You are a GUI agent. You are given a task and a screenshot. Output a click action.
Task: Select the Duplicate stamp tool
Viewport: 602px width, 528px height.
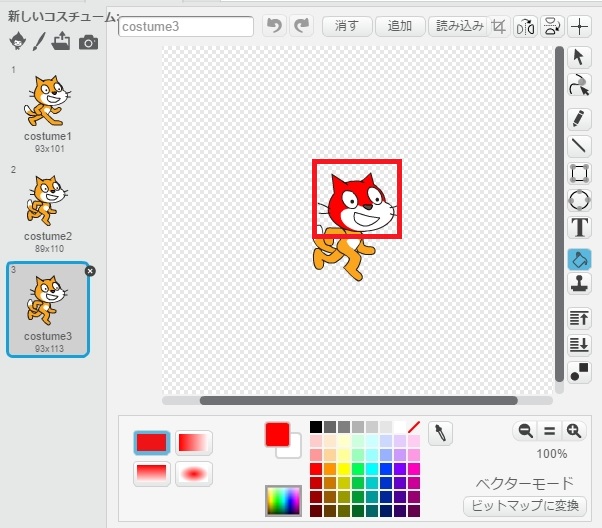tap(579, 284)
